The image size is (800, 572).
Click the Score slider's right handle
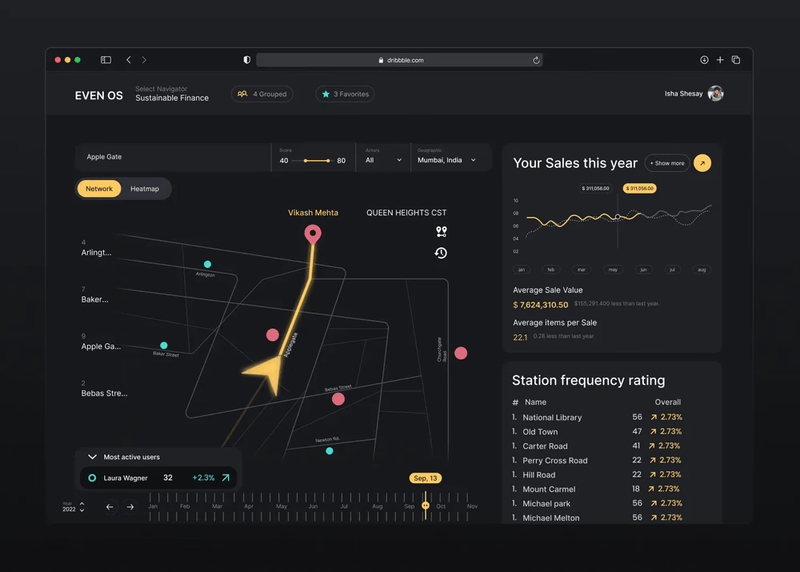point(328,161)
